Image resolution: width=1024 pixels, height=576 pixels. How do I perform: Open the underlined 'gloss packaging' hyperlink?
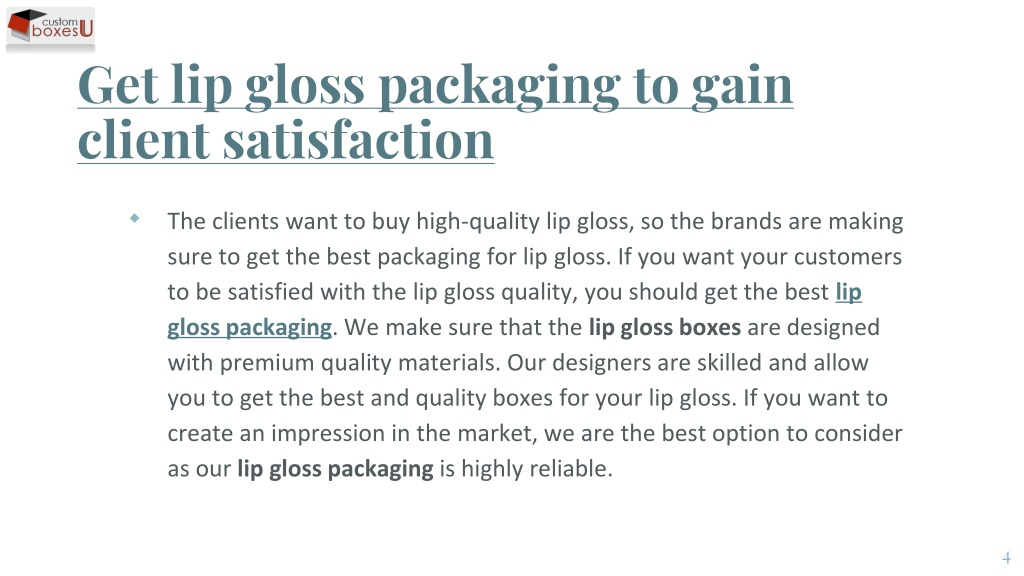pyautogui.click(x=249, y=327)
